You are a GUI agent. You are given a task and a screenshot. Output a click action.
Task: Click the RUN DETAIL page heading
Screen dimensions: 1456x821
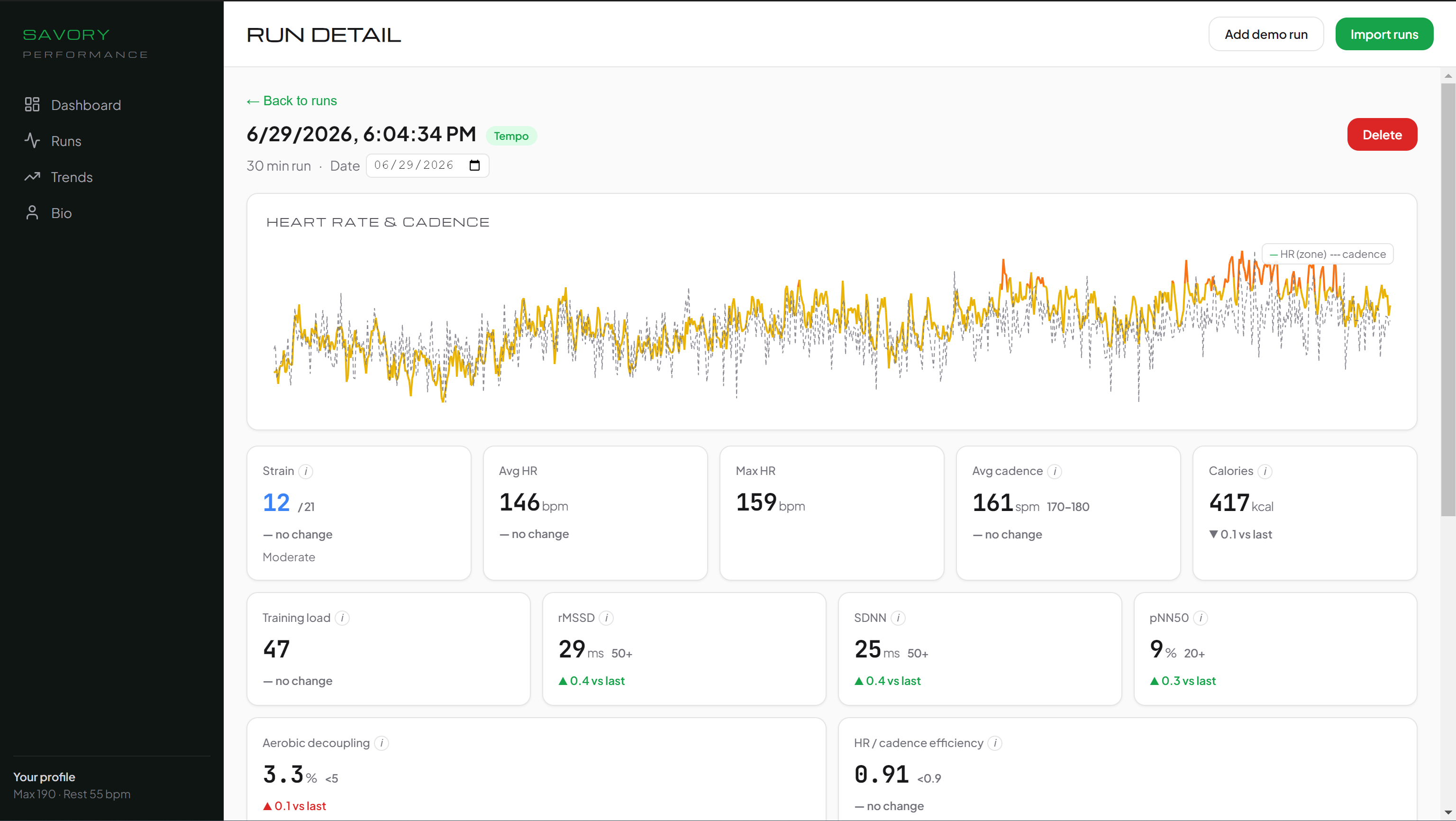pos(324,35)
